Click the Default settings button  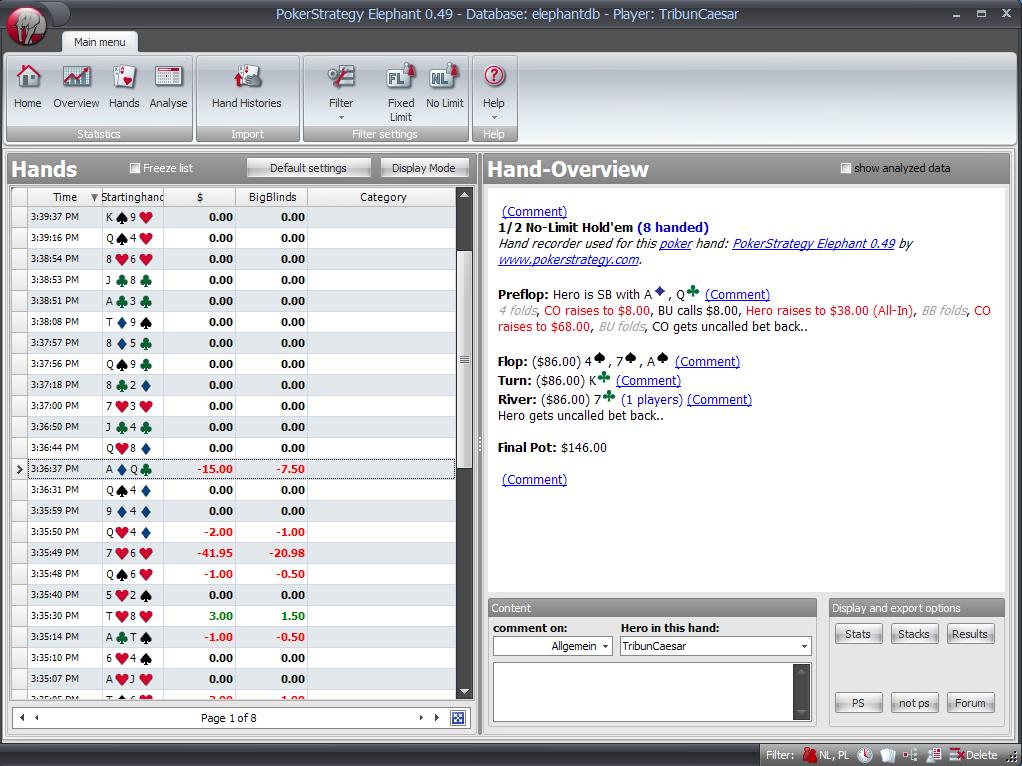click(308, 168)
